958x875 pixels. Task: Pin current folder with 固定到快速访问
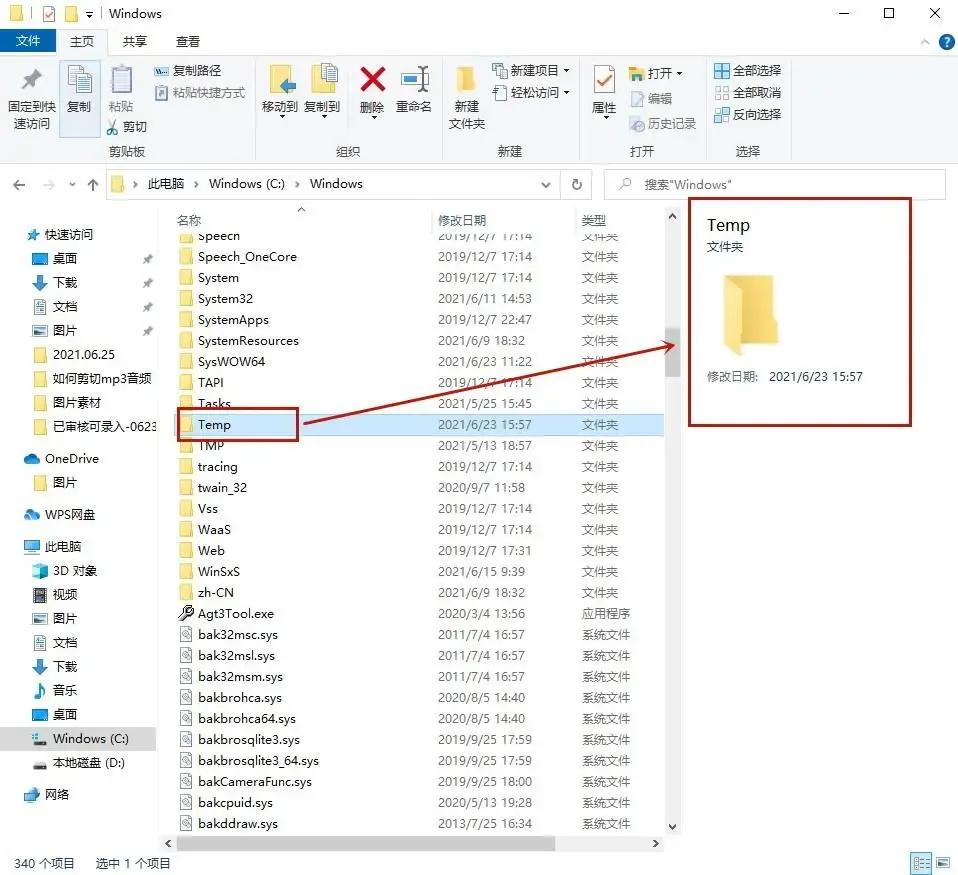tap(29, 95)
